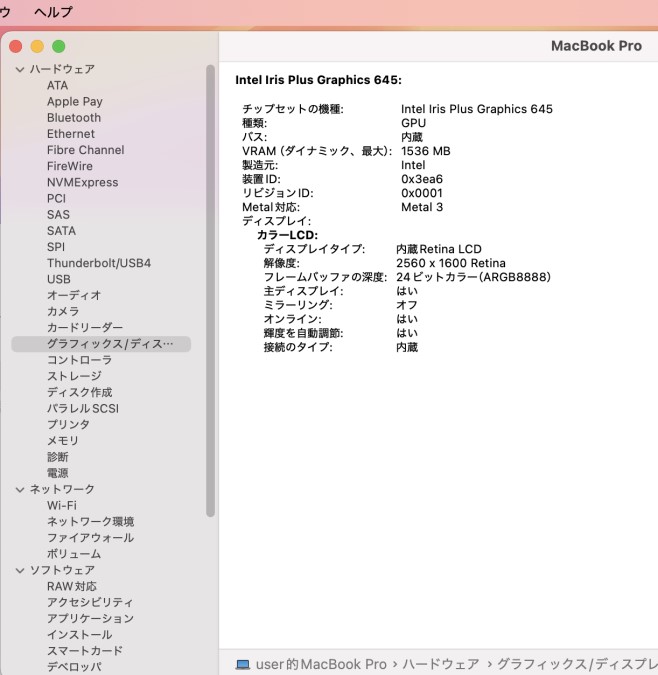658x675 pixels.
Task: Click the リビジョンID value 0x0001
Action: [x=422, y=193]
